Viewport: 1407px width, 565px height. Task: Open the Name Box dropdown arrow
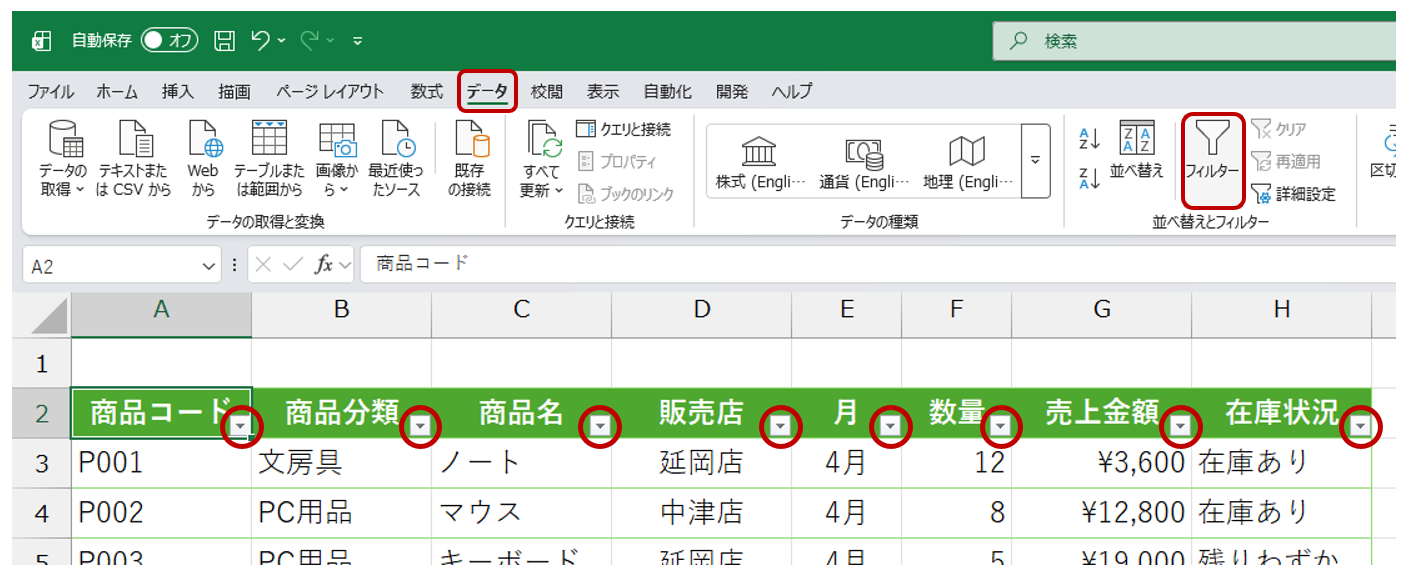[209, 266]
